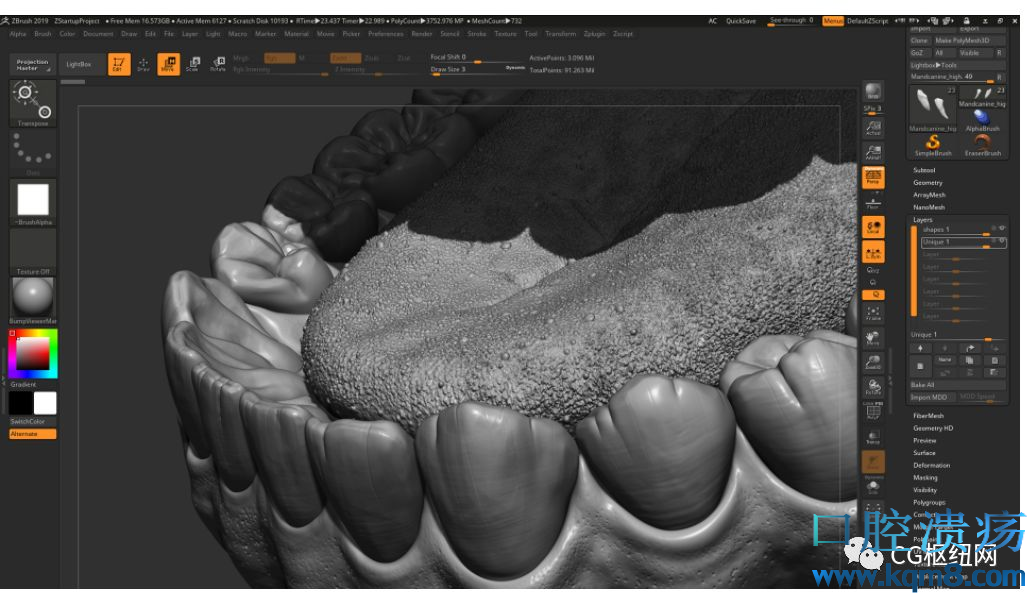Click the BPR render sphere icon
The image size is (1032, 601).
pyautogui.click(x=873, y=91)
